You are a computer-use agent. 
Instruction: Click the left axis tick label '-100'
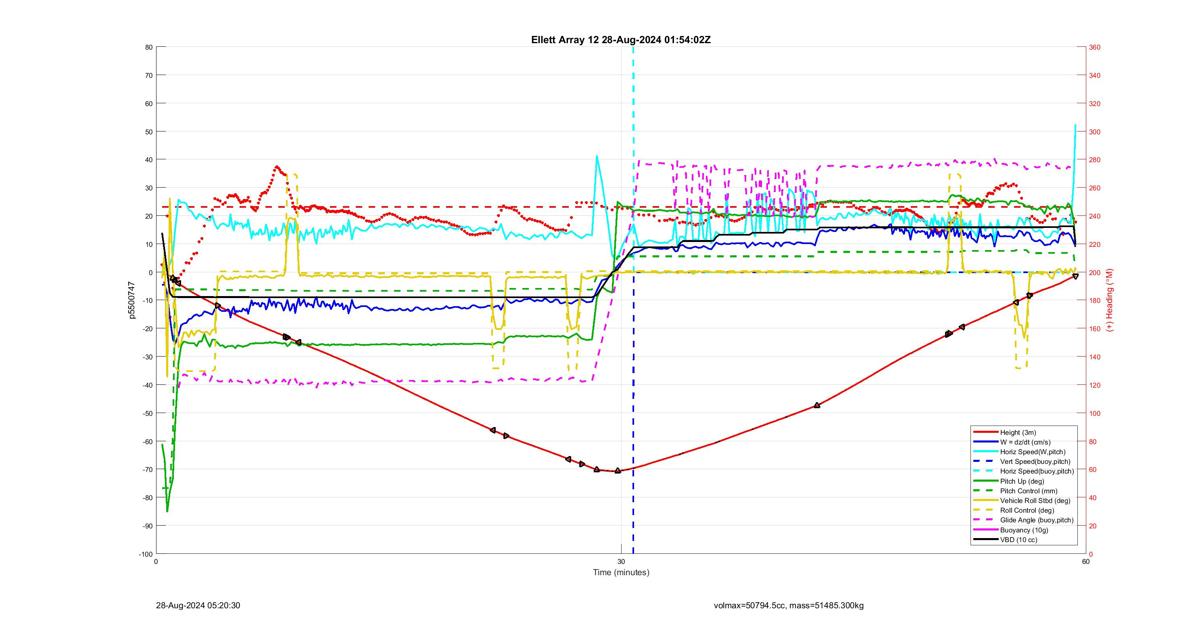click(146, 554)
